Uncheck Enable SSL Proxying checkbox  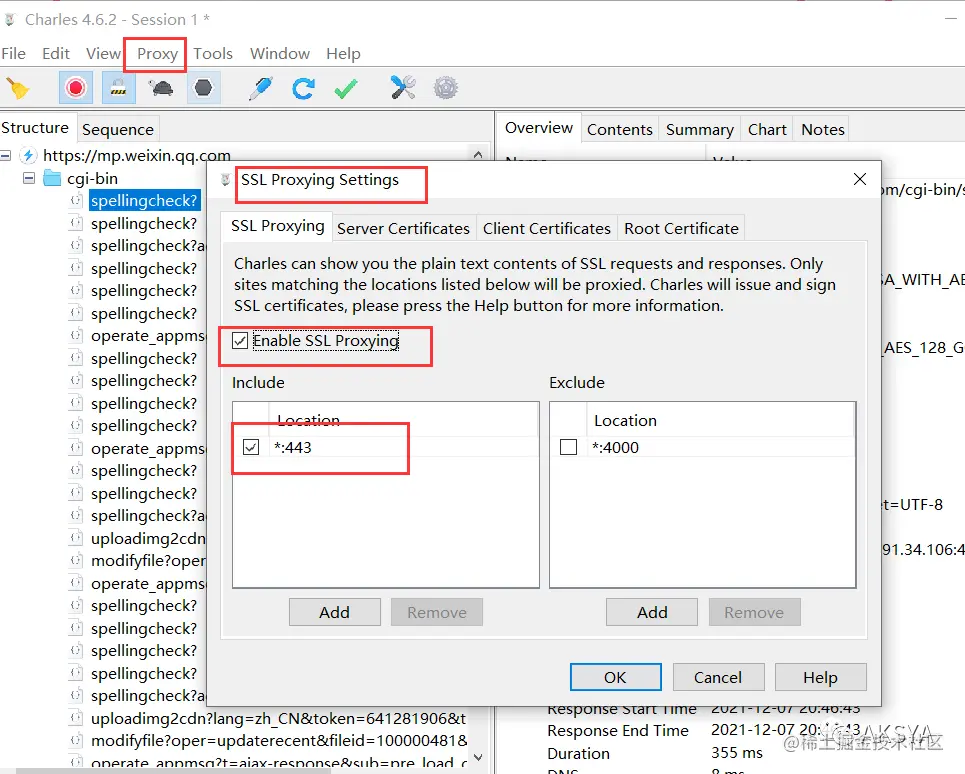[x=240, y=340]
